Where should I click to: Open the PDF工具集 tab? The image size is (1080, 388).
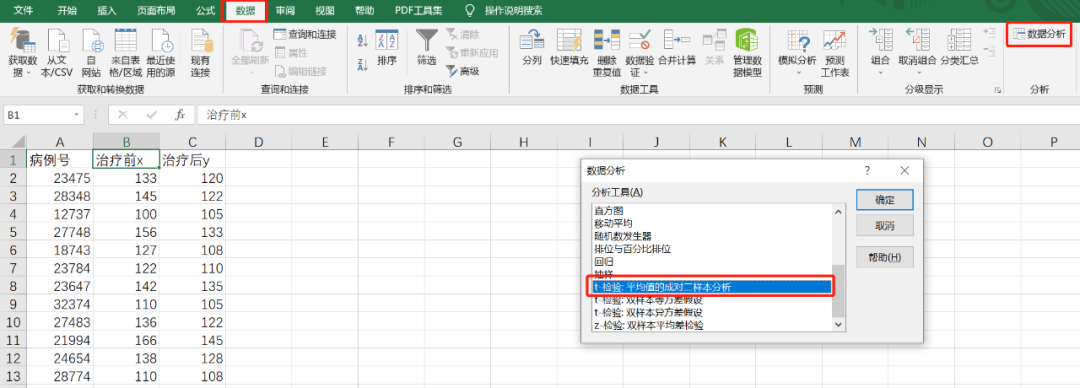pyautogui.click(x=419, y=10)
